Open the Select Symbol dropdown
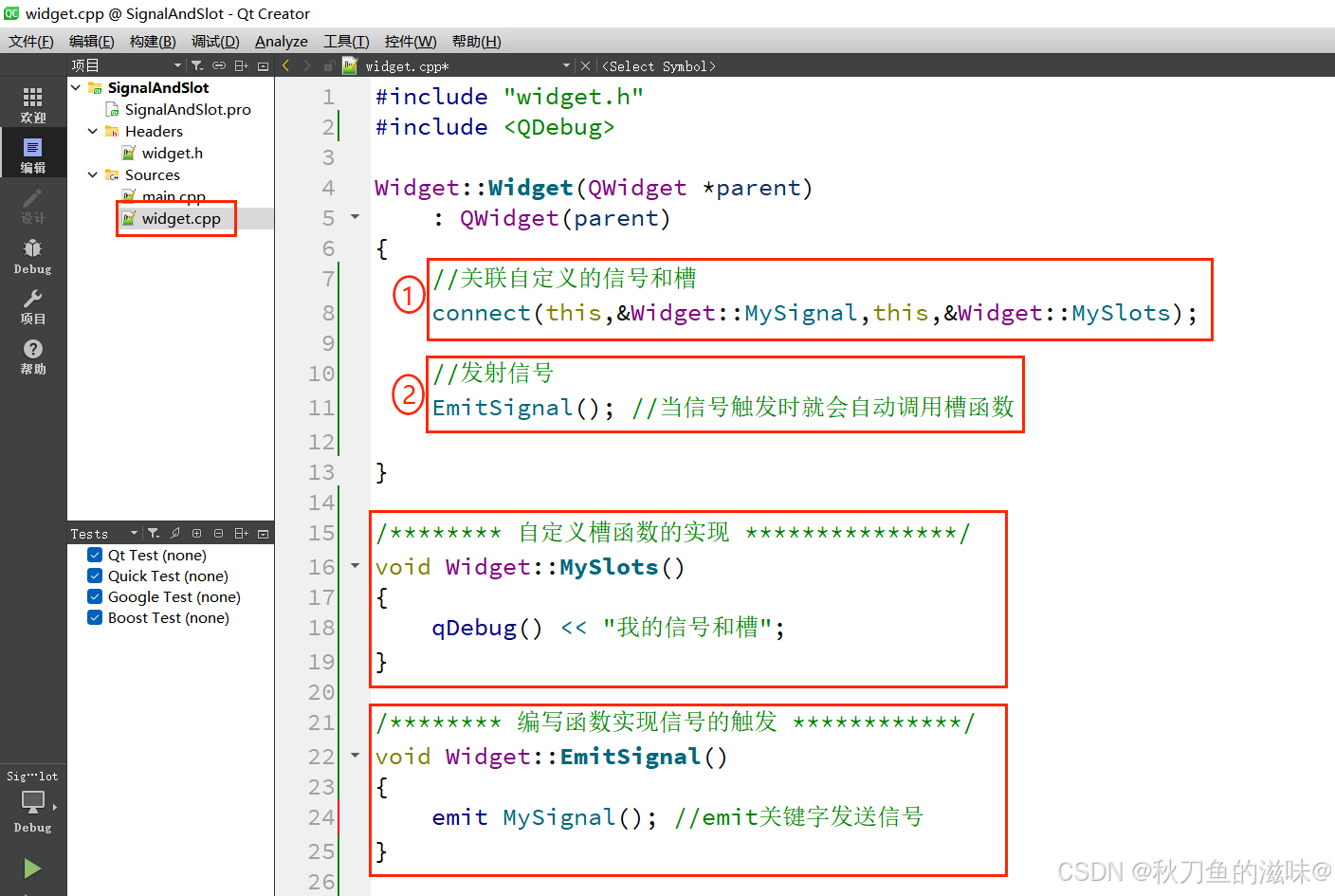The height and width of the screenshot is (896, 1335). coord(659,65)
